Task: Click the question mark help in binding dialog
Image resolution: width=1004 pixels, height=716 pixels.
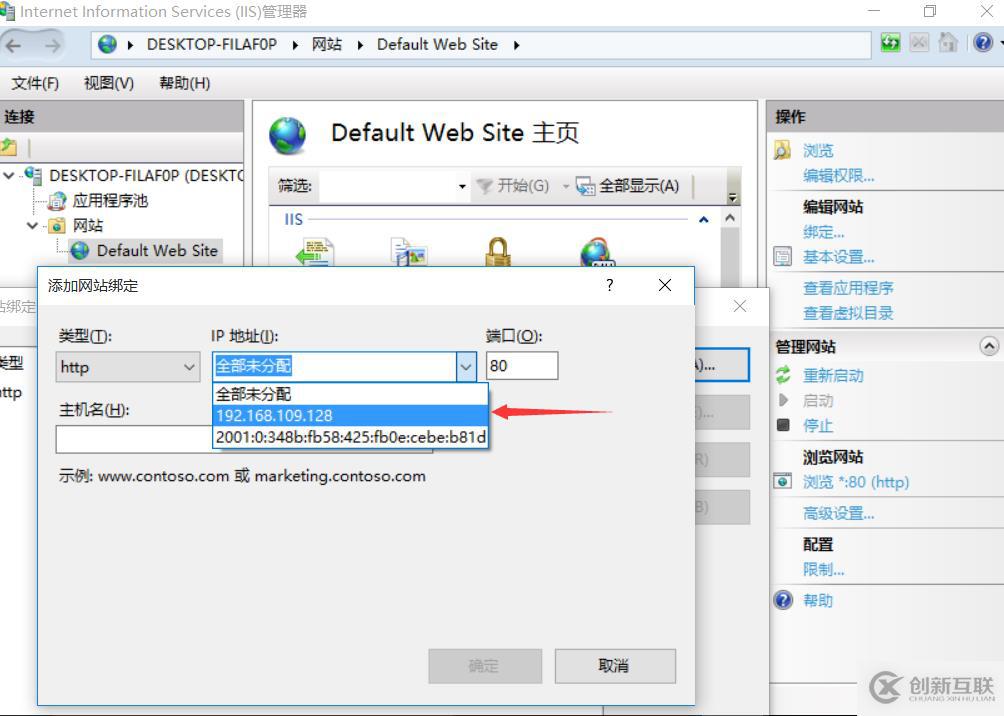Action: (610, 285)
